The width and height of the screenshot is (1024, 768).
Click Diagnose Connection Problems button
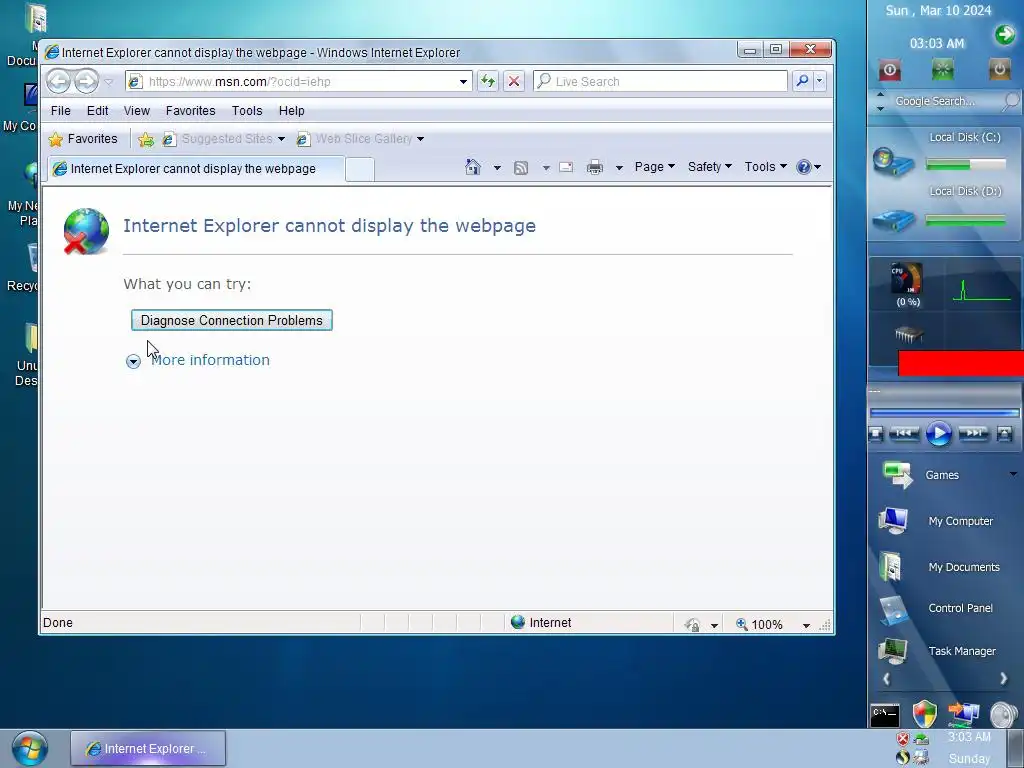[232, 320]
